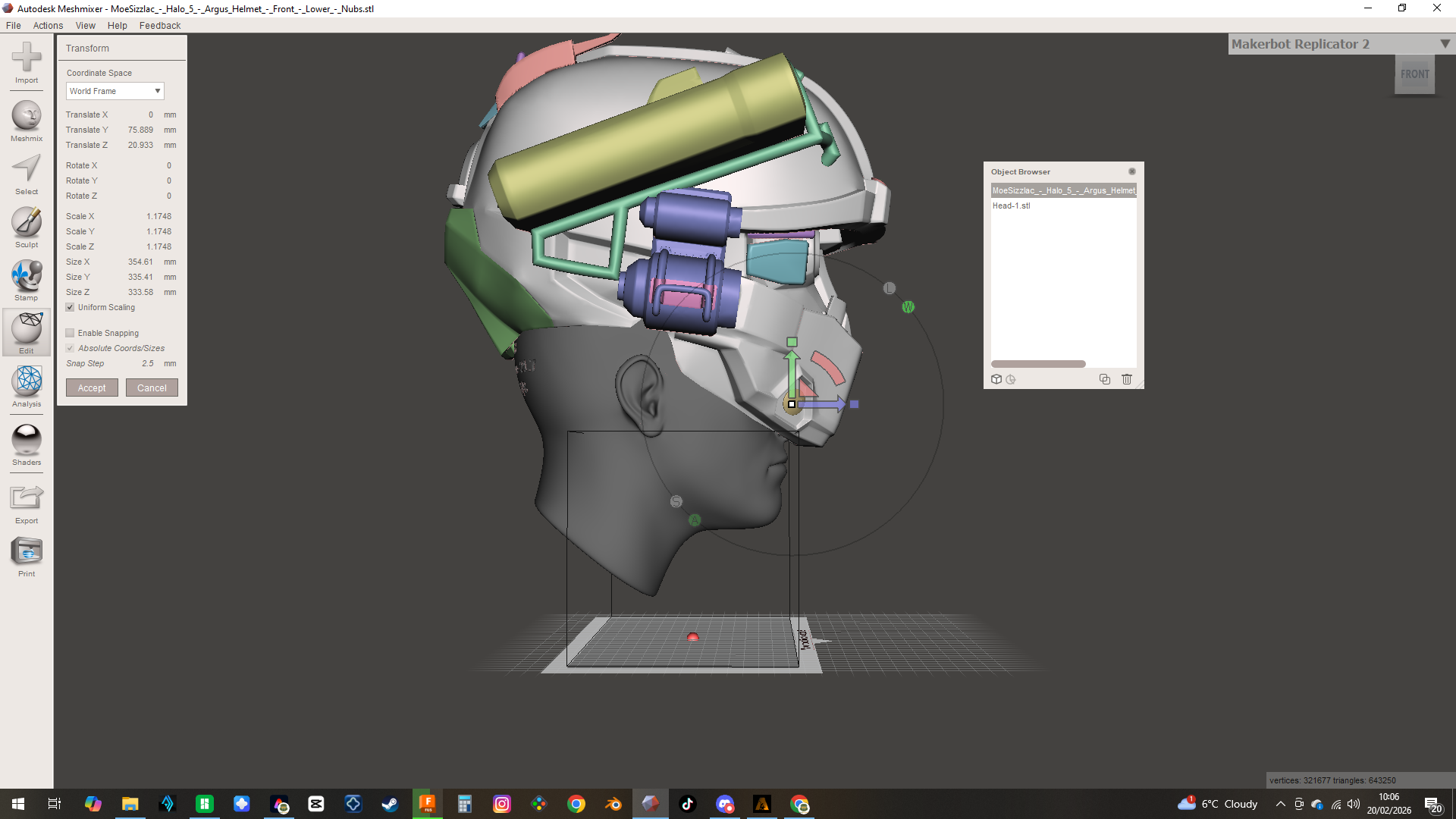Click the Accept button
Screen dimensions: 1456x819
coord(92,388)
